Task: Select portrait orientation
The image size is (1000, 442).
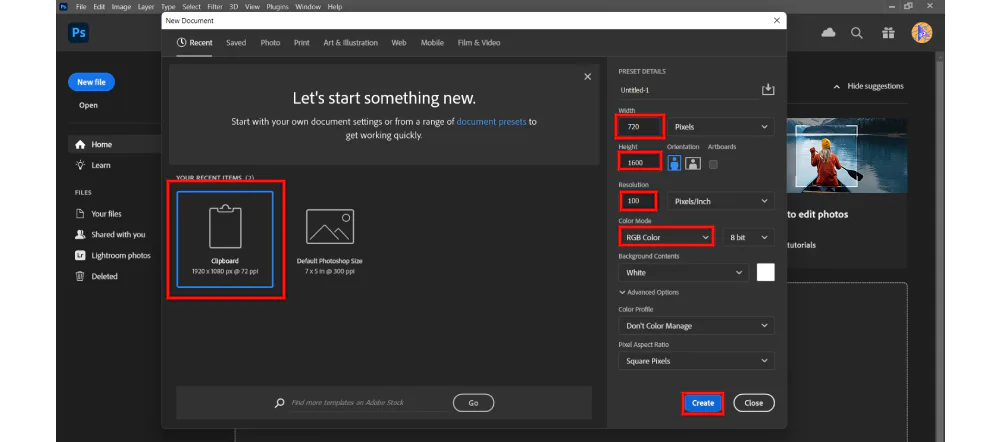Action: (674, 163)
